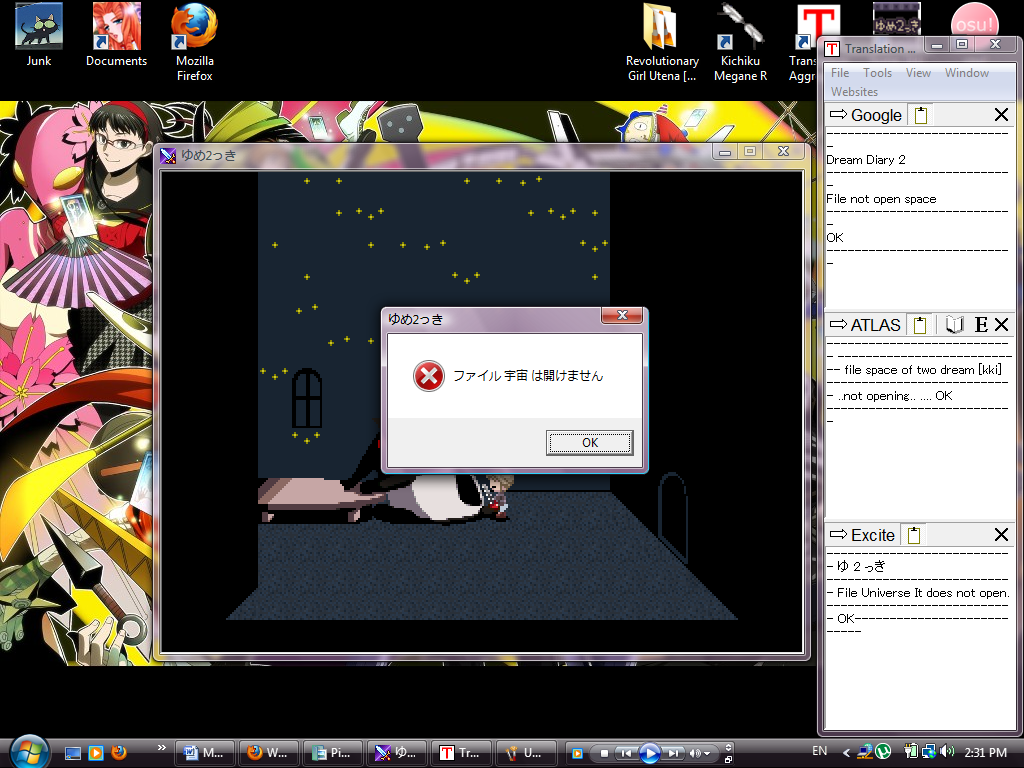Click the Excite translate arrow button
Screen dimensions: 1024x768
(x=837, y=535)
